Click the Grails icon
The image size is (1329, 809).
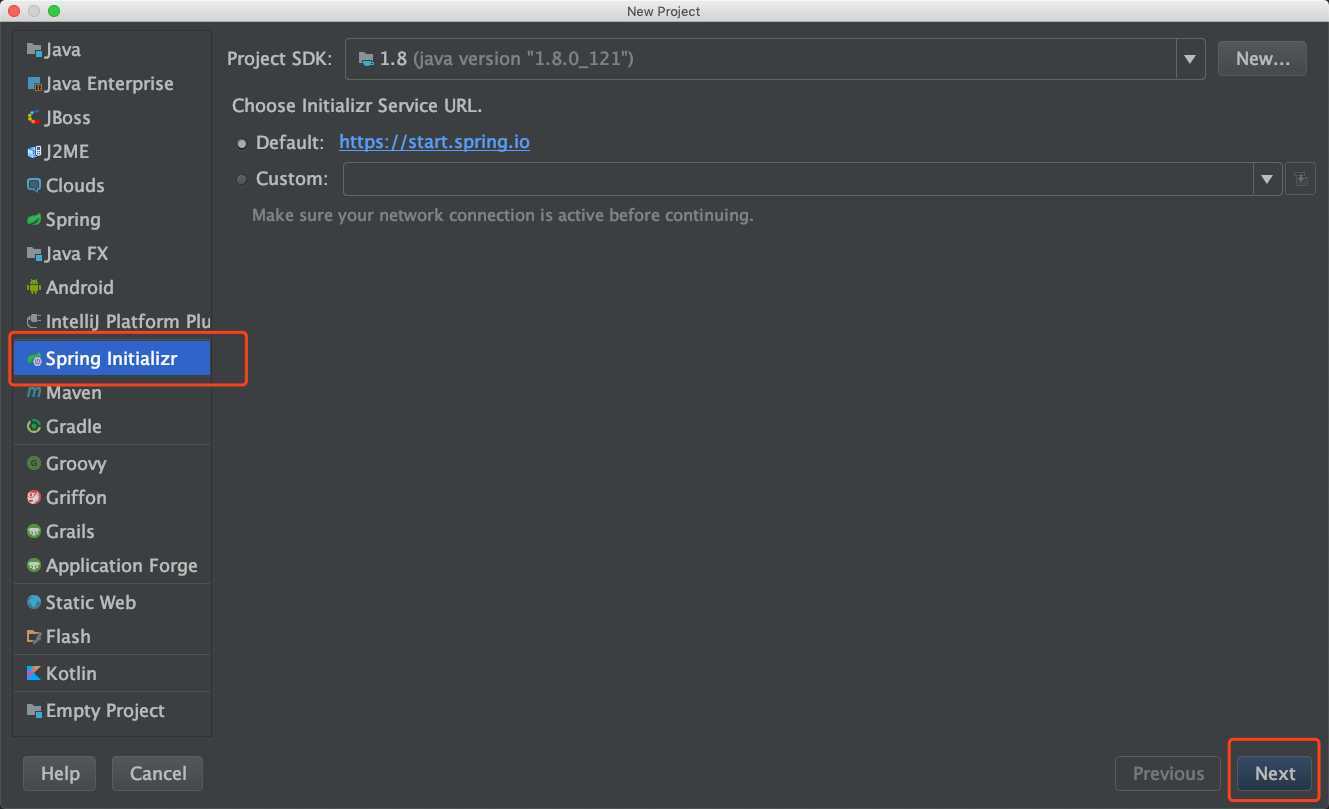(x=35, y=532)
